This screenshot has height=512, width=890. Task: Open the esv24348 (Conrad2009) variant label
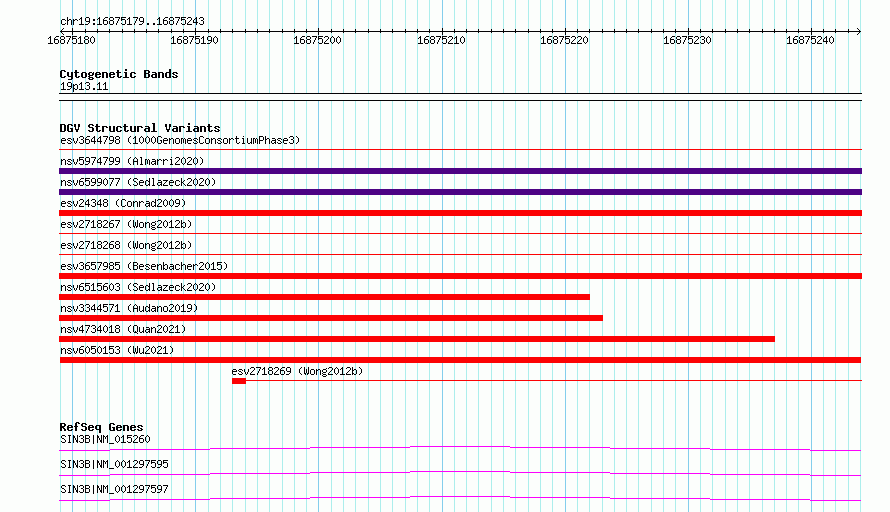[123, 203]
